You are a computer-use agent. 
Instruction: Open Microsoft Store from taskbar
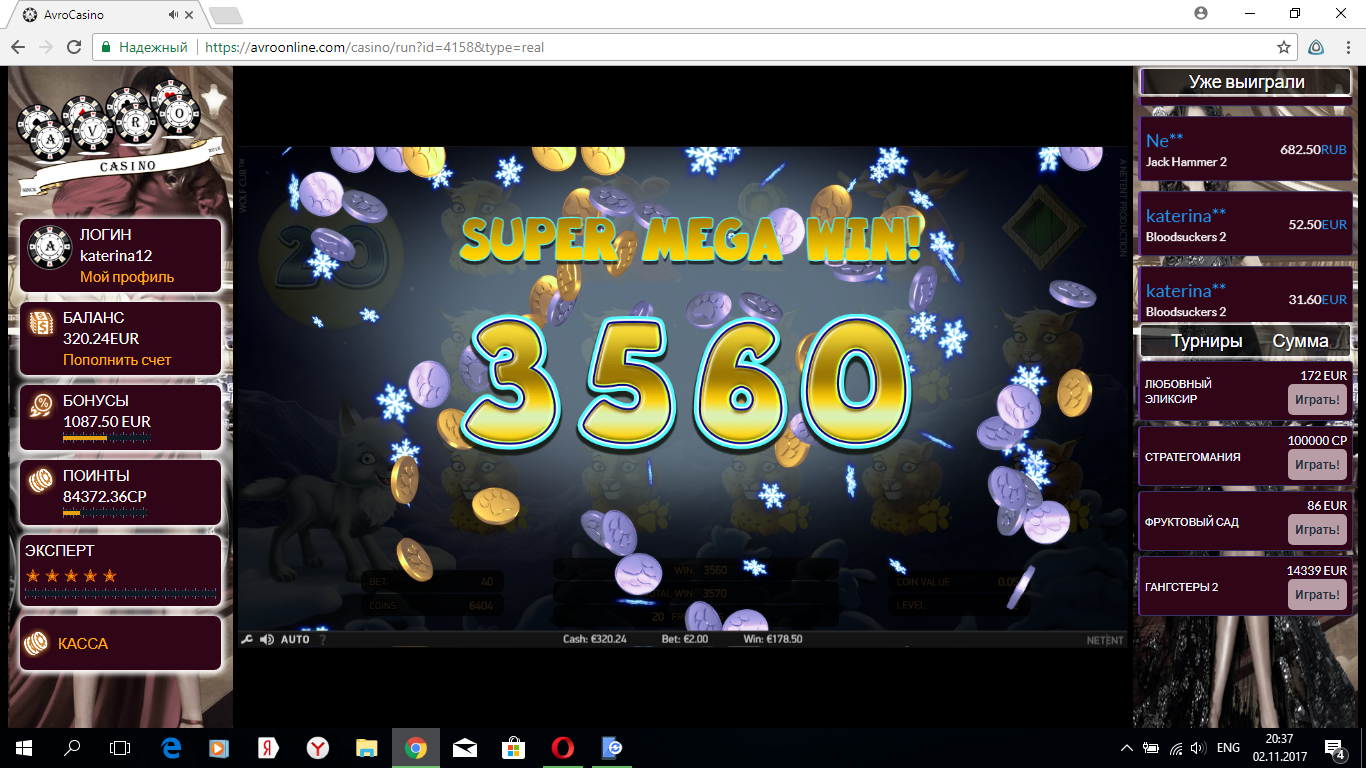tap(513, 747)
